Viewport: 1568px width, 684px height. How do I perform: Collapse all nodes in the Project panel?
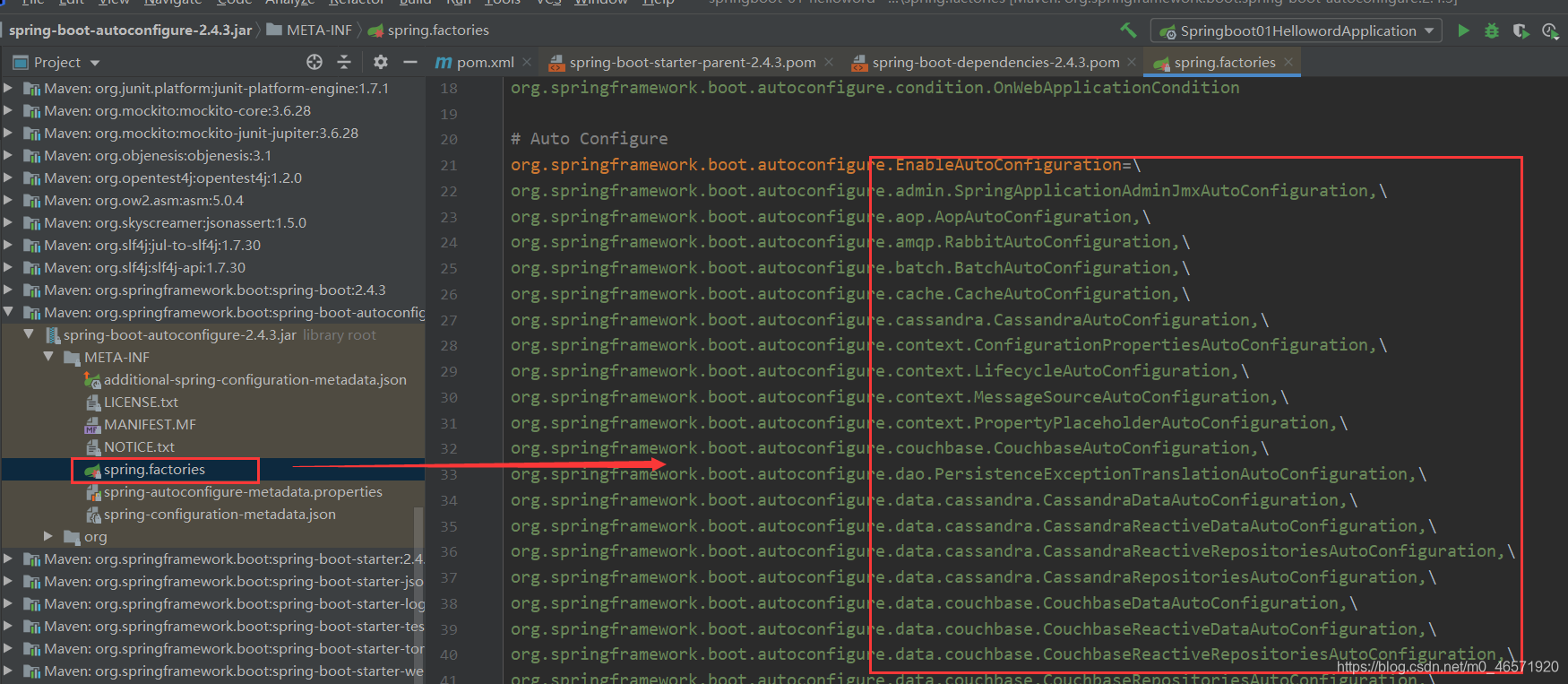(x=344, y=62)
